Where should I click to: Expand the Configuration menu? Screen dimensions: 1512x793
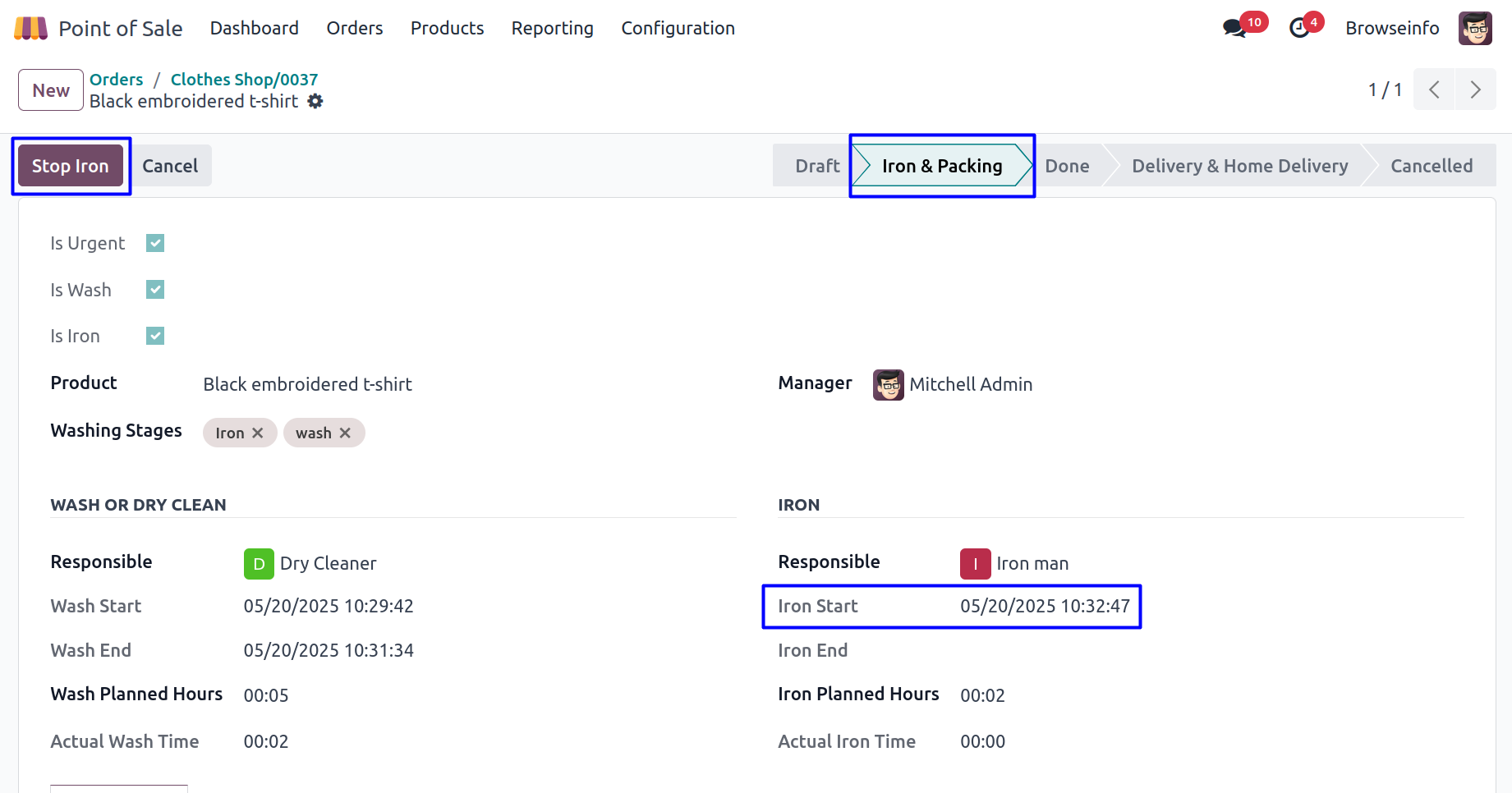(678, 29)
